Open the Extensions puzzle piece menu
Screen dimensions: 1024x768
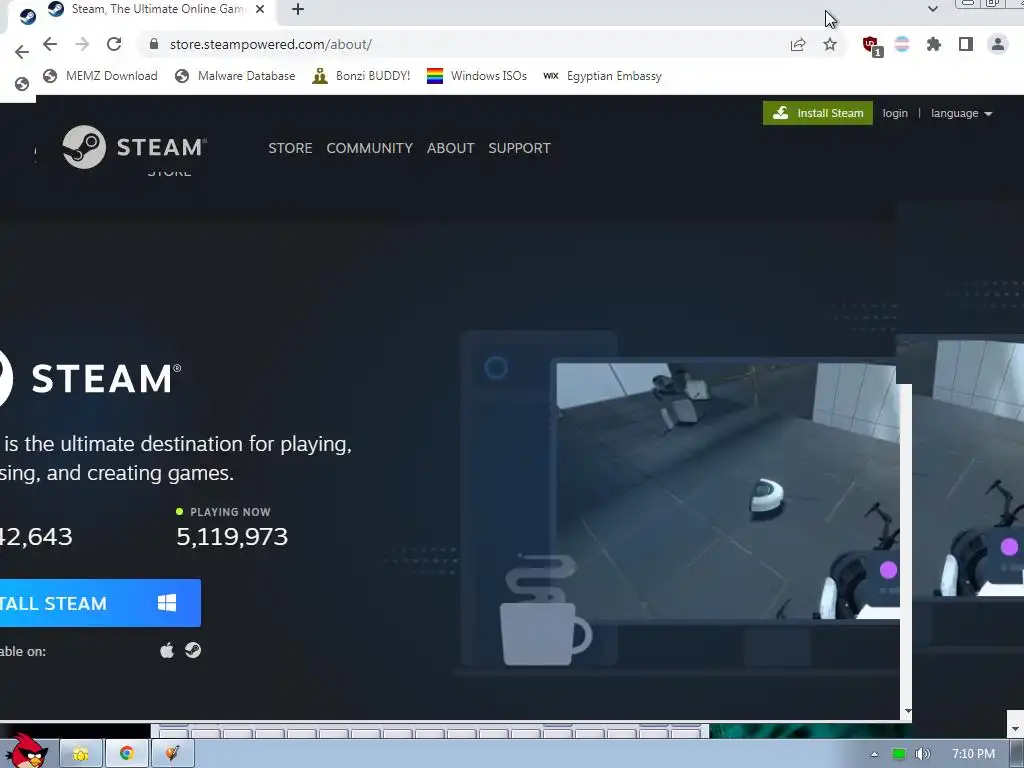click(x=934, y=44)
